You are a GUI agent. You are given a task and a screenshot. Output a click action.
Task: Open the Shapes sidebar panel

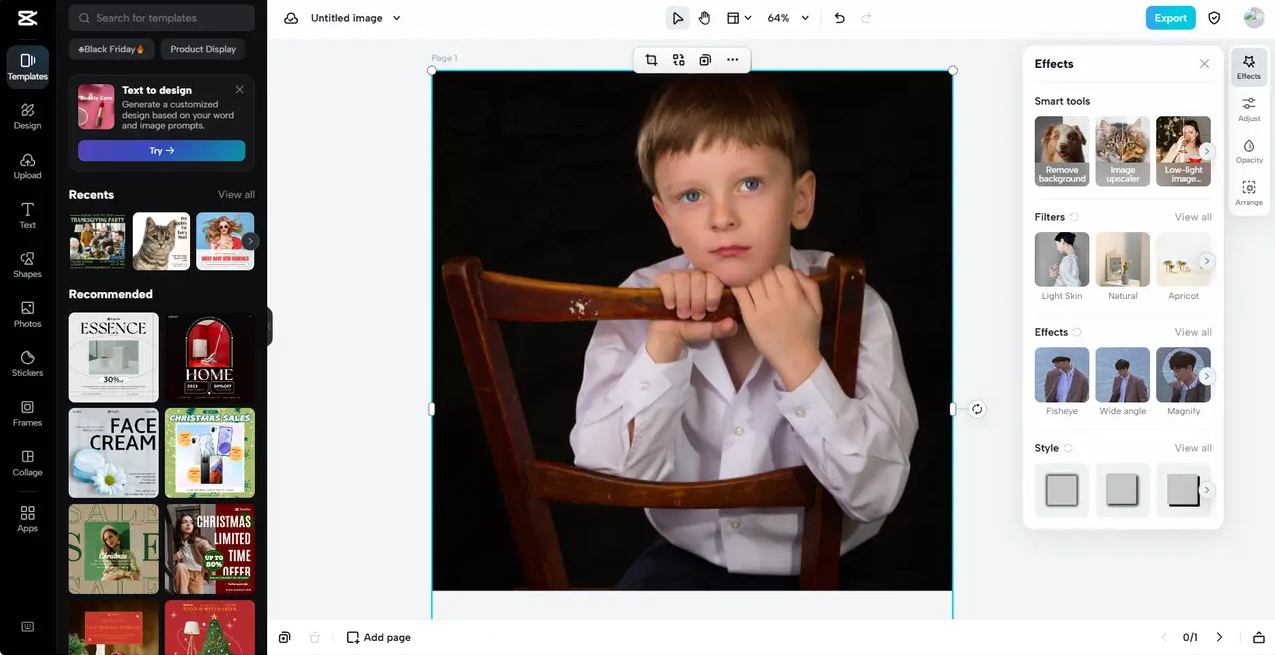(x=27, y=264)
